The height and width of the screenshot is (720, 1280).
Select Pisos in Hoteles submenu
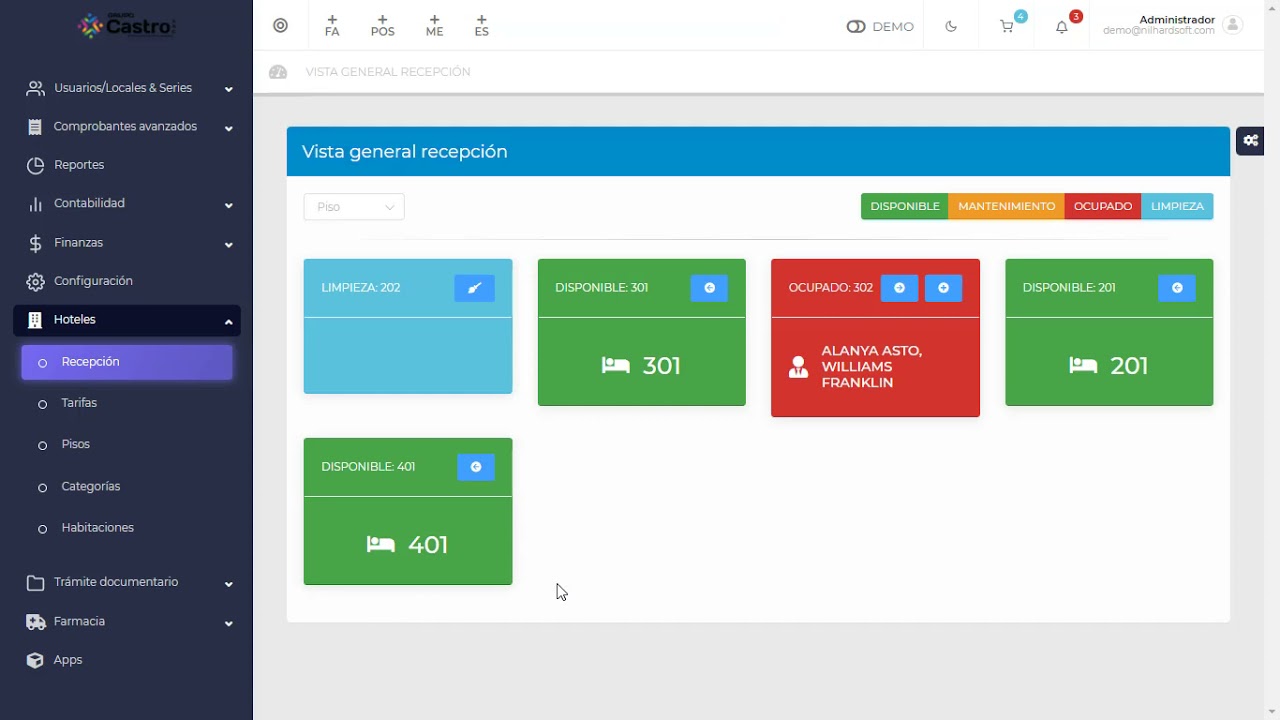(x=127, y=444)
